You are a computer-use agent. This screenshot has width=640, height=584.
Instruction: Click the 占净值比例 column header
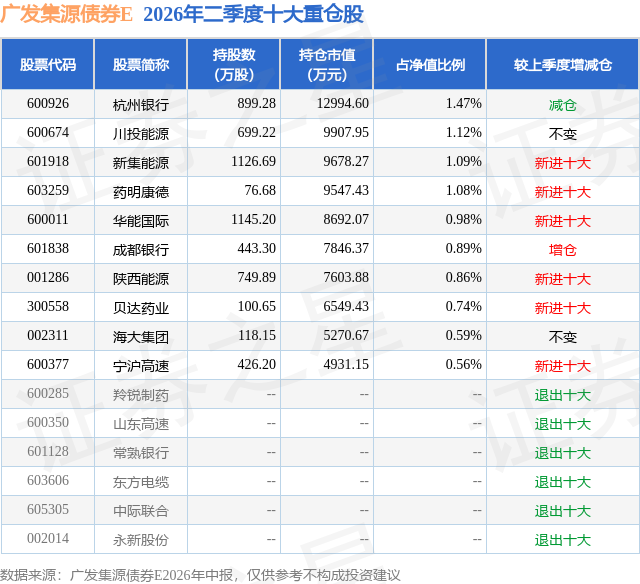pyautogui.click(x=430, y=64)
